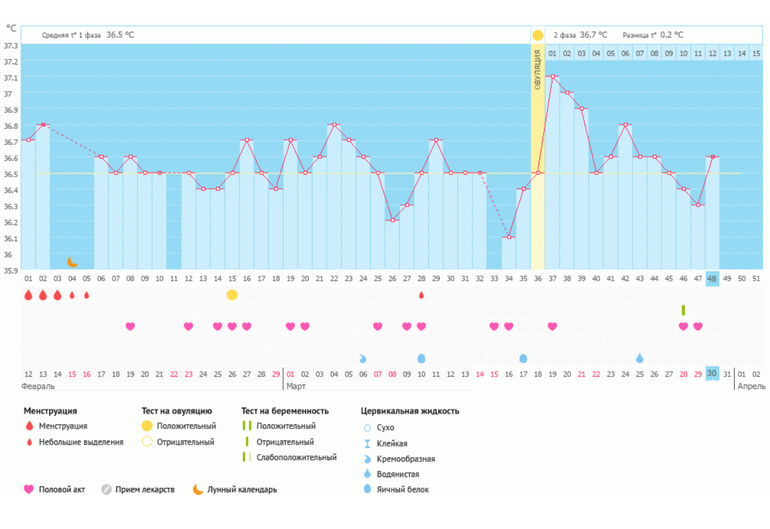
Task: Click the Половой акт heart icon in the legend
Action: coord(29,489)
